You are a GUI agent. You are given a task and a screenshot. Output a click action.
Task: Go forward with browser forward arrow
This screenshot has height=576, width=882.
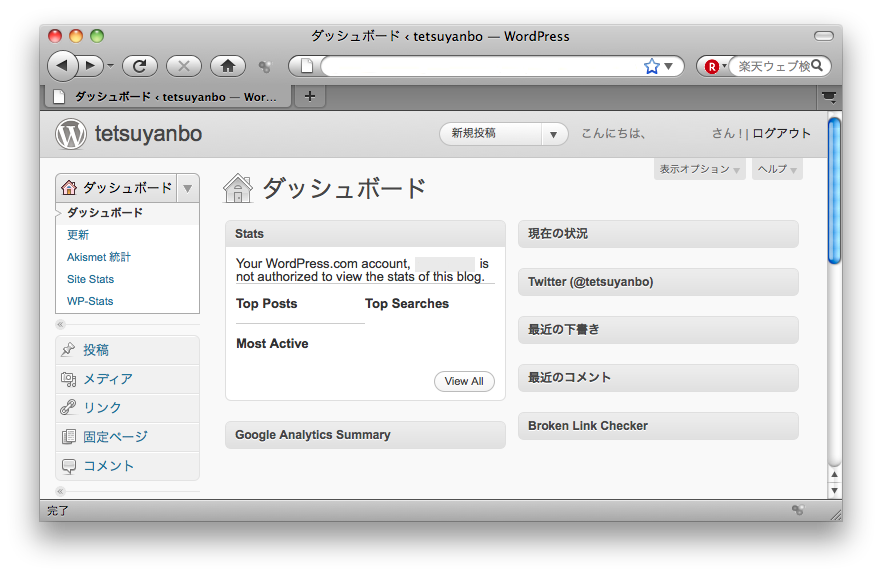tap(91, 66)
